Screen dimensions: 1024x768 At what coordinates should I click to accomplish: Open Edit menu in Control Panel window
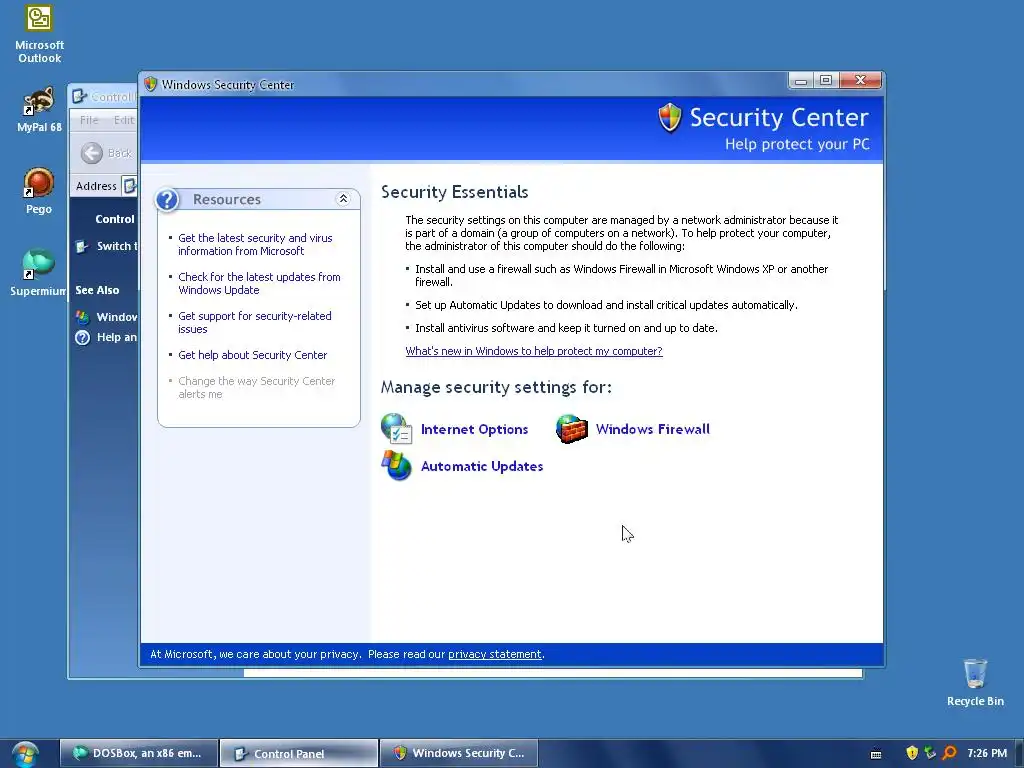coord(123,120)
